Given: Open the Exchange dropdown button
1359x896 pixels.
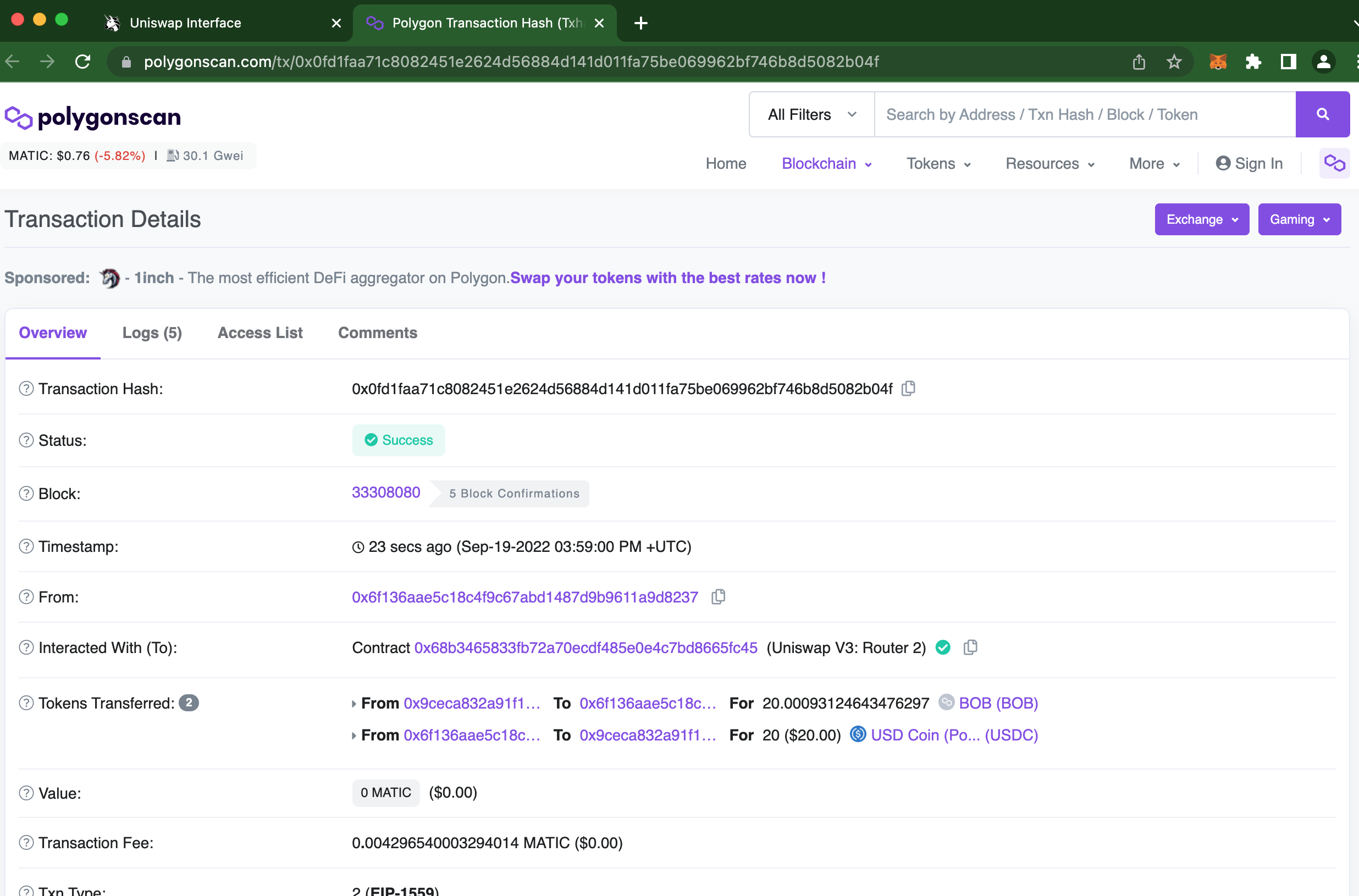Looking at the screenshot, I should point(1201,219).
